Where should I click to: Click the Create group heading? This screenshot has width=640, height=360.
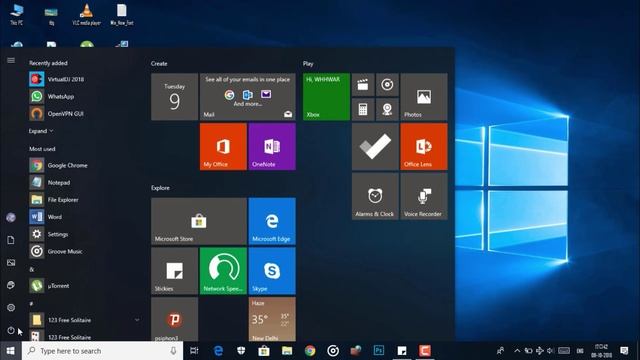pos(159,64)
